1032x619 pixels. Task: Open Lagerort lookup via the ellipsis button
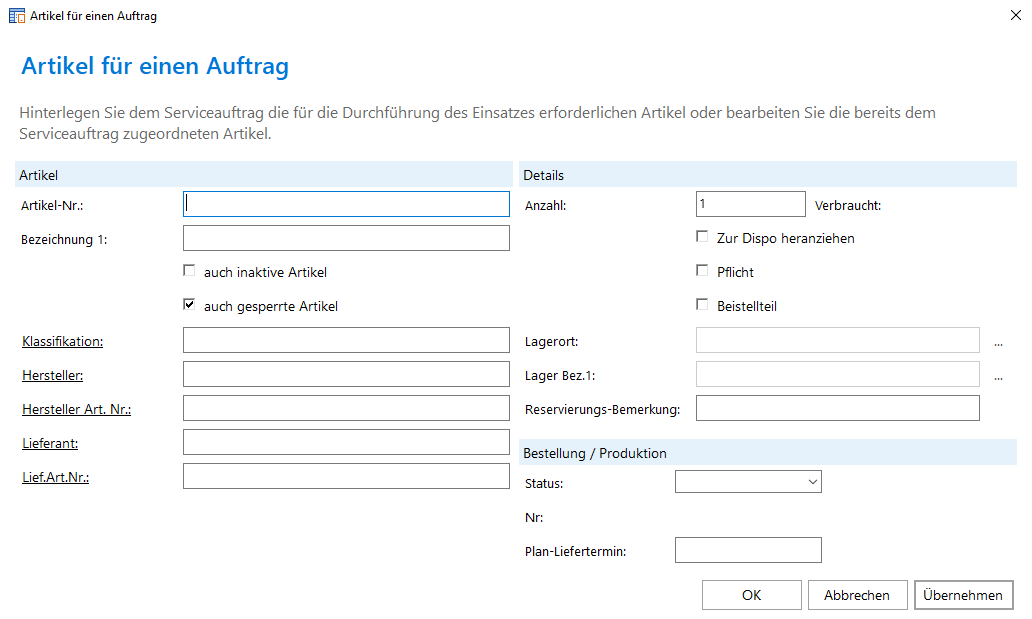click(x=998, y=342)
